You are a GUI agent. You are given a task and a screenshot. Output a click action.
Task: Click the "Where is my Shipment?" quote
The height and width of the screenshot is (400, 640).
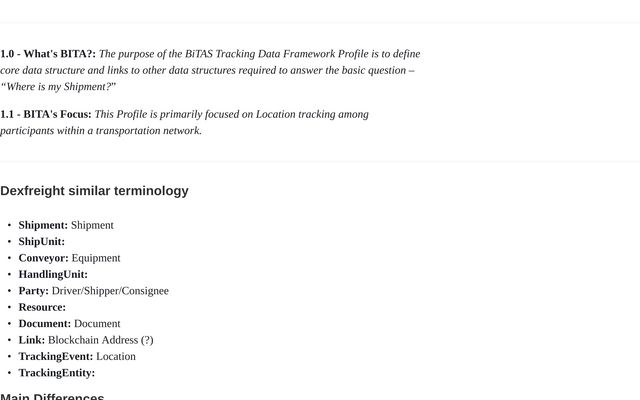click(x=59, y=87)
